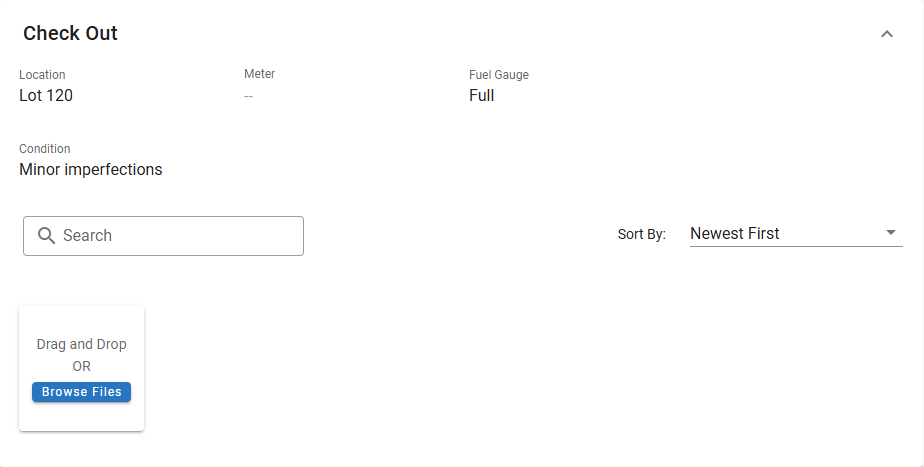Open the Sort By dropdown arrow
Screen dimensions: 924x467
click(891, 233)
